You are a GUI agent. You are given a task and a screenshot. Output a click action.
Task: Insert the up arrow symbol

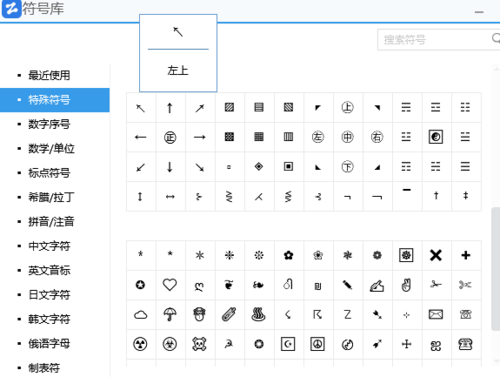[x=170, y=108]
